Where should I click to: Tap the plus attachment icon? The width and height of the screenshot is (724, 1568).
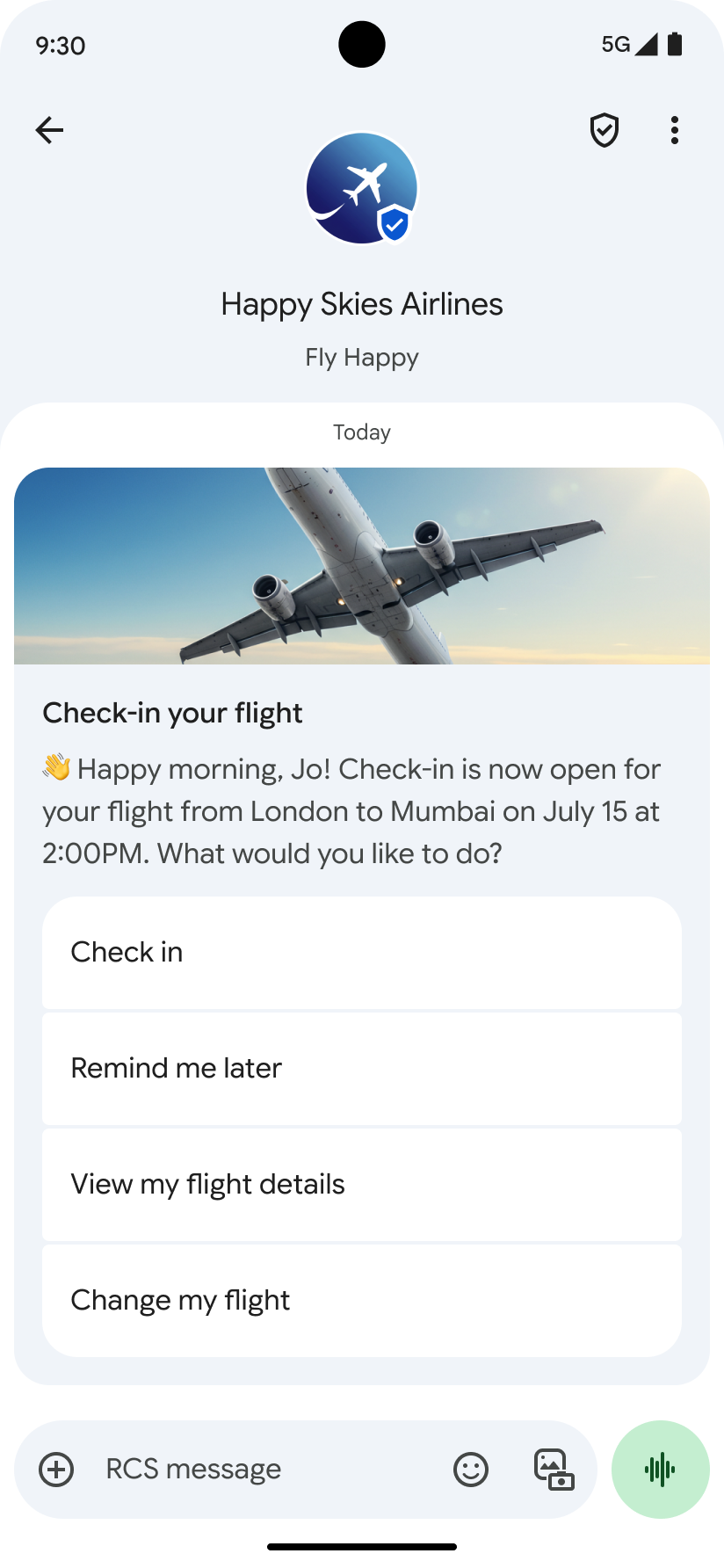[x=56, y=1469]
